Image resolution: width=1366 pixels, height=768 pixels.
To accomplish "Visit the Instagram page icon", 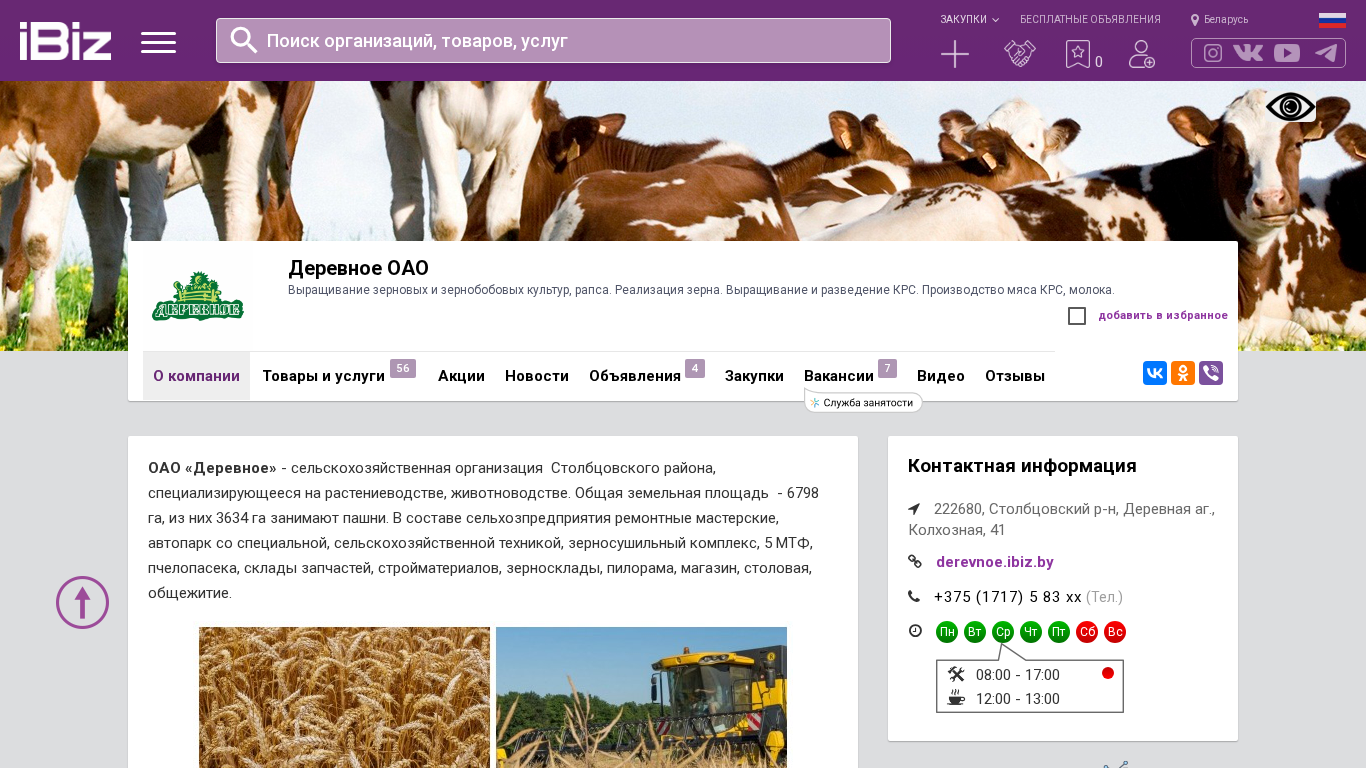I will click(1213, 53).
